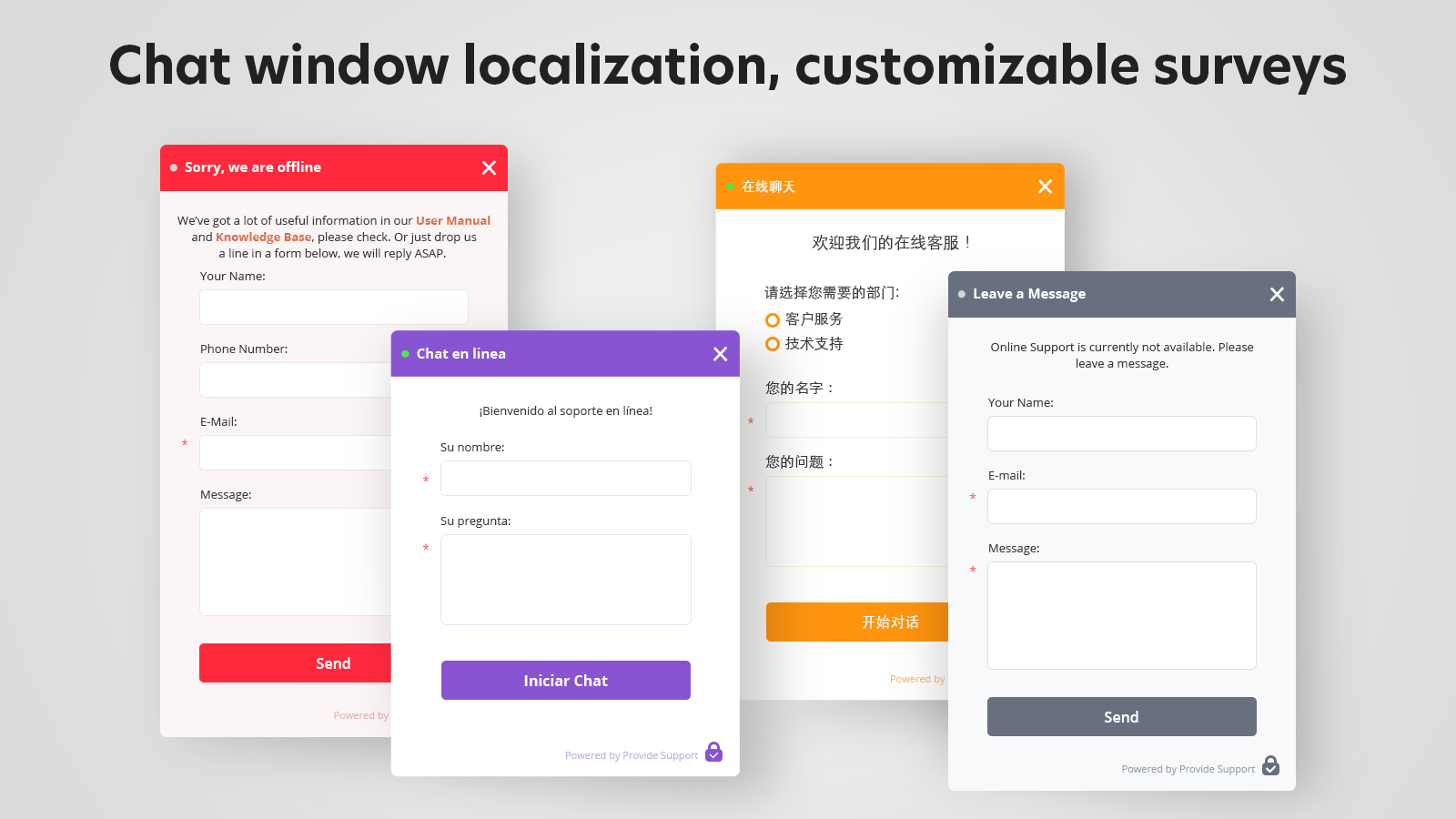Click the offline status dot in the red header
1456x819 pixels.
click(x=174, y=167)
